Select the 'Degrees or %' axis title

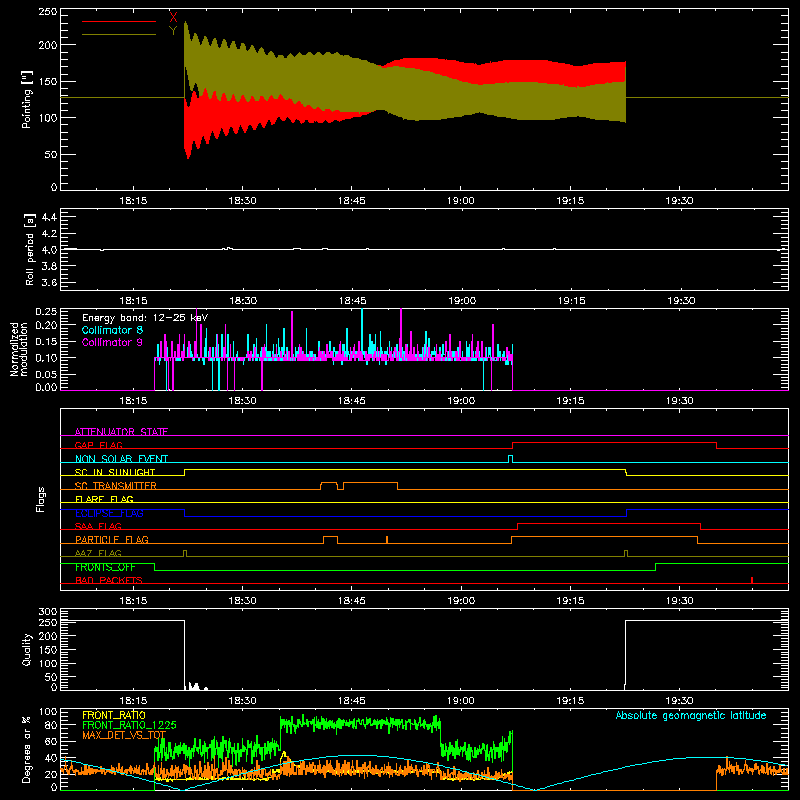click(x=27, y=750)
